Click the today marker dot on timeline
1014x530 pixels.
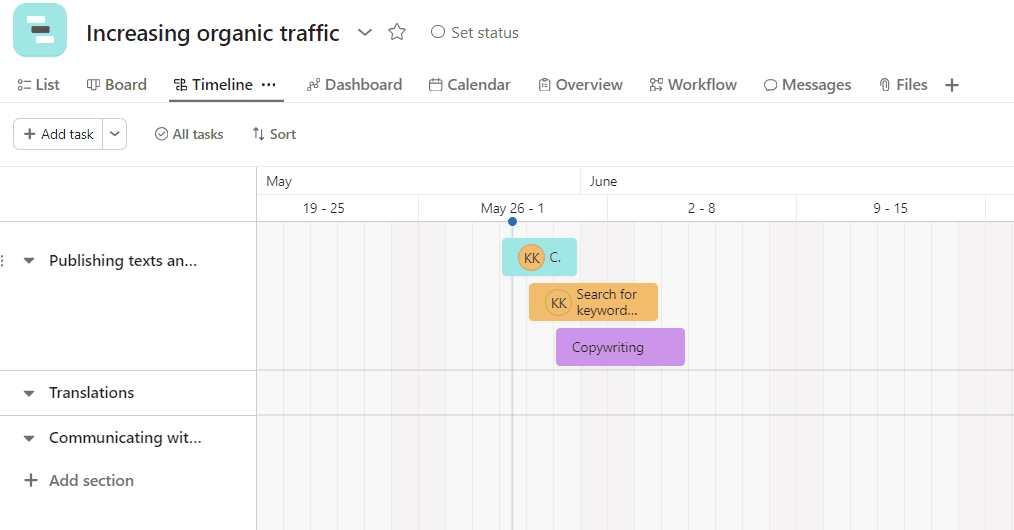[512, 222]
